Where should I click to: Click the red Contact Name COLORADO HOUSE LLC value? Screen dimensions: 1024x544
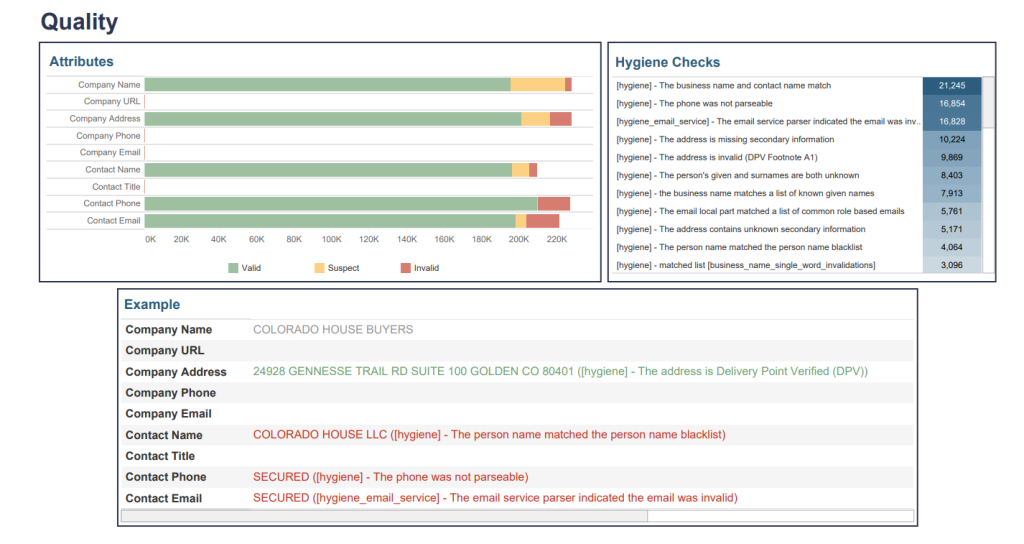point(488,435)
